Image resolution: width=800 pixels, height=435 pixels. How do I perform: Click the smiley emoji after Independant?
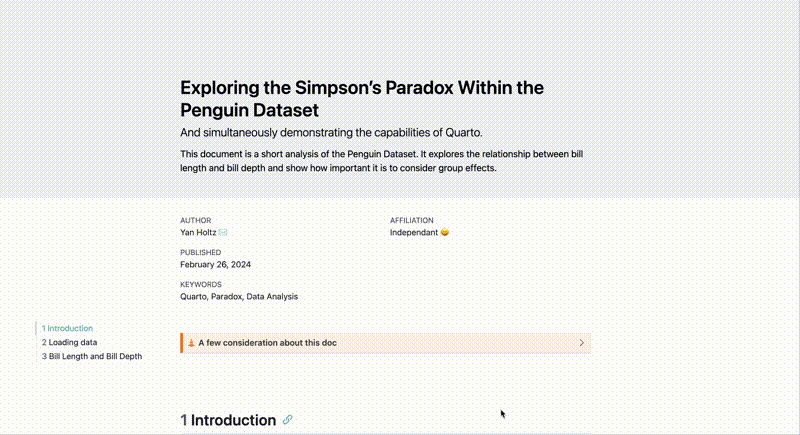click(x=445, y=232)
